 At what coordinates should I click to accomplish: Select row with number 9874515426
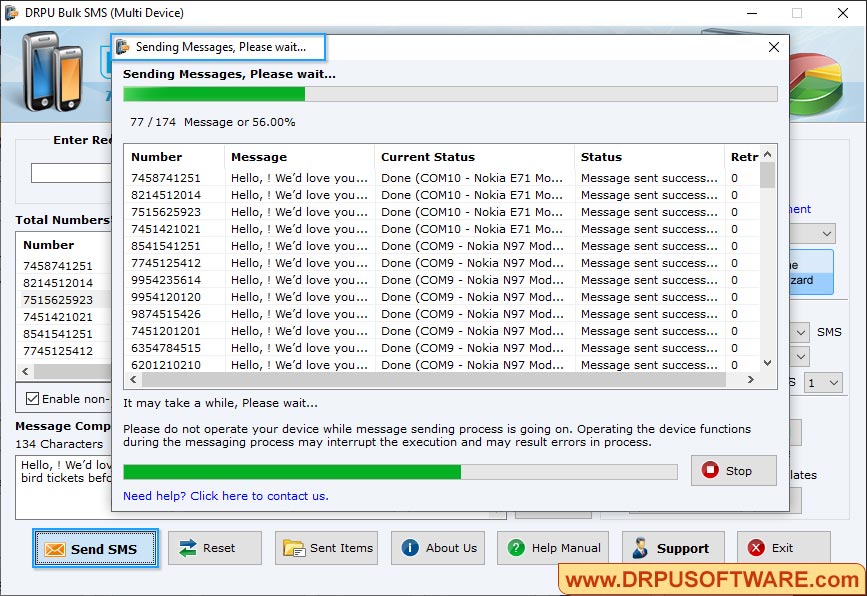point(442,314)
